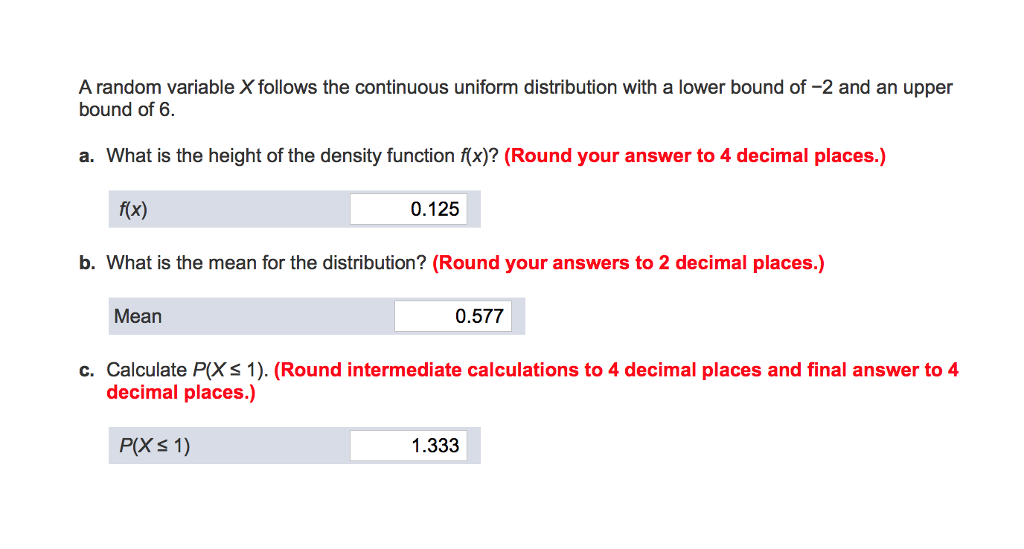This screenshot has width=1024, height=549.
Task: Focus the P(X ≤ 1) answer field
Action: [x=409, y=445]
